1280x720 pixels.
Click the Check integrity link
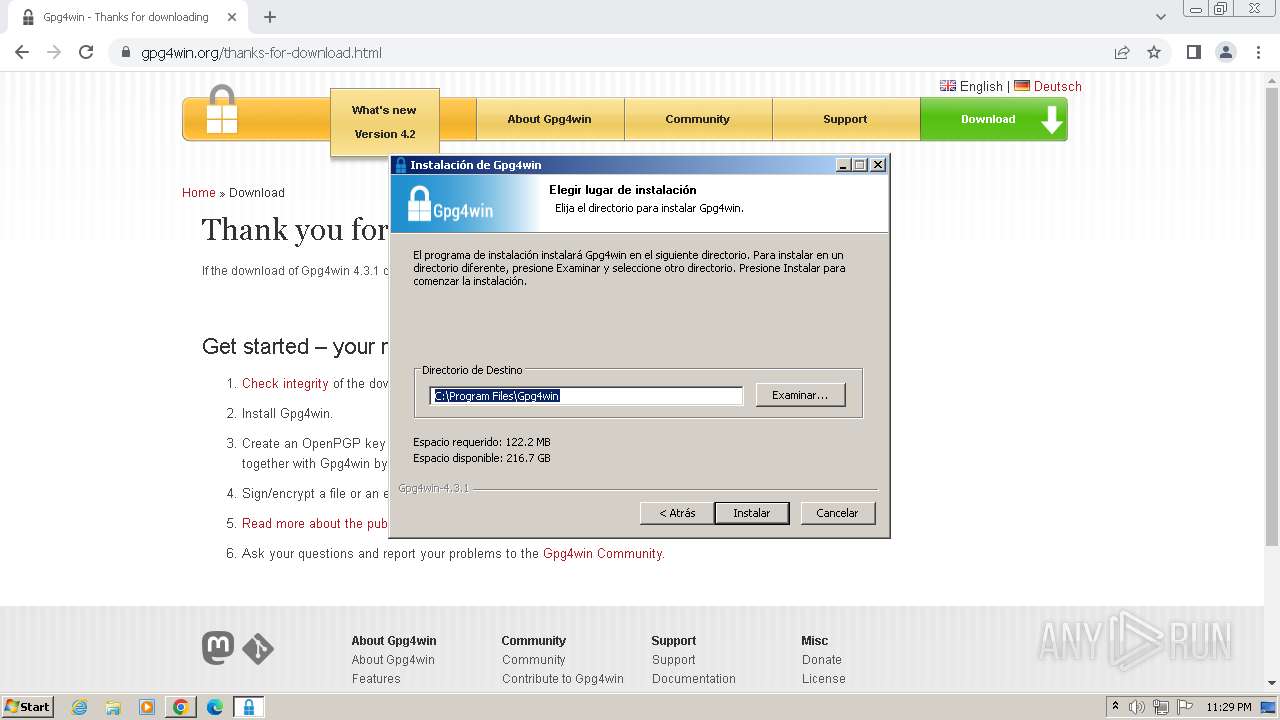[285, 383]
